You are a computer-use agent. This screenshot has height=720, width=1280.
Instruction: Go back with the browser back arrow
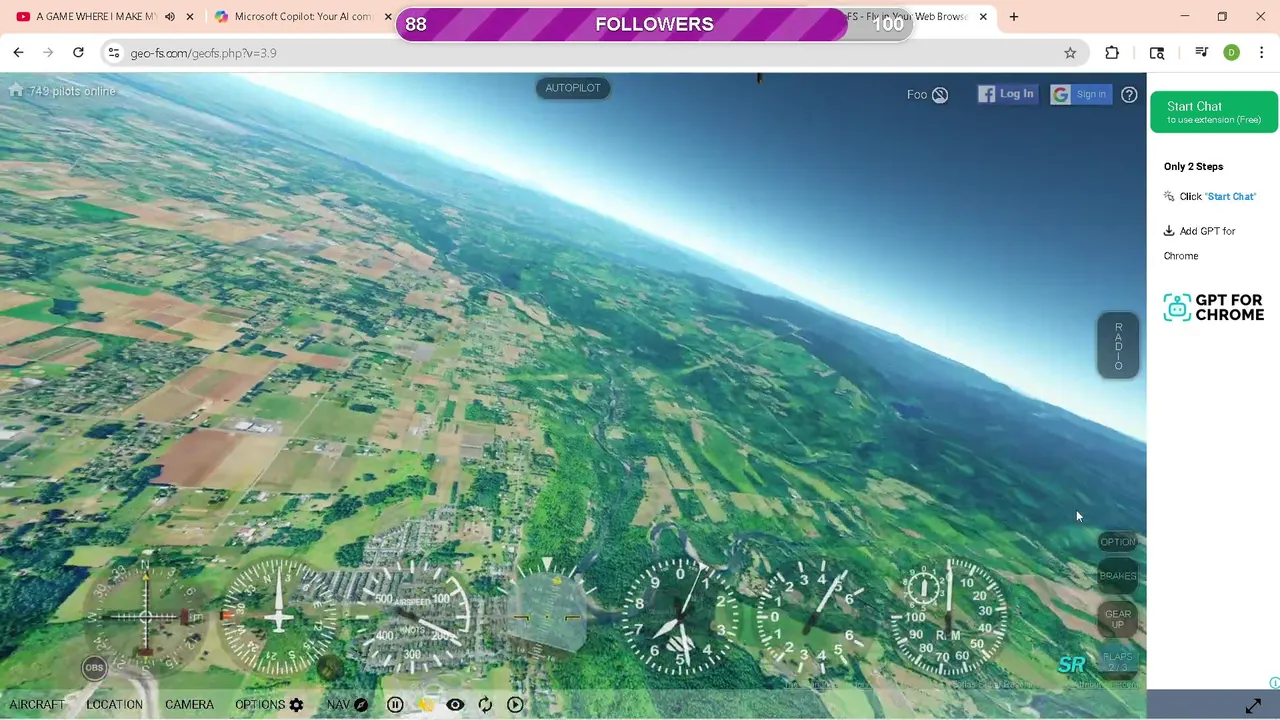tap(18, 53)
